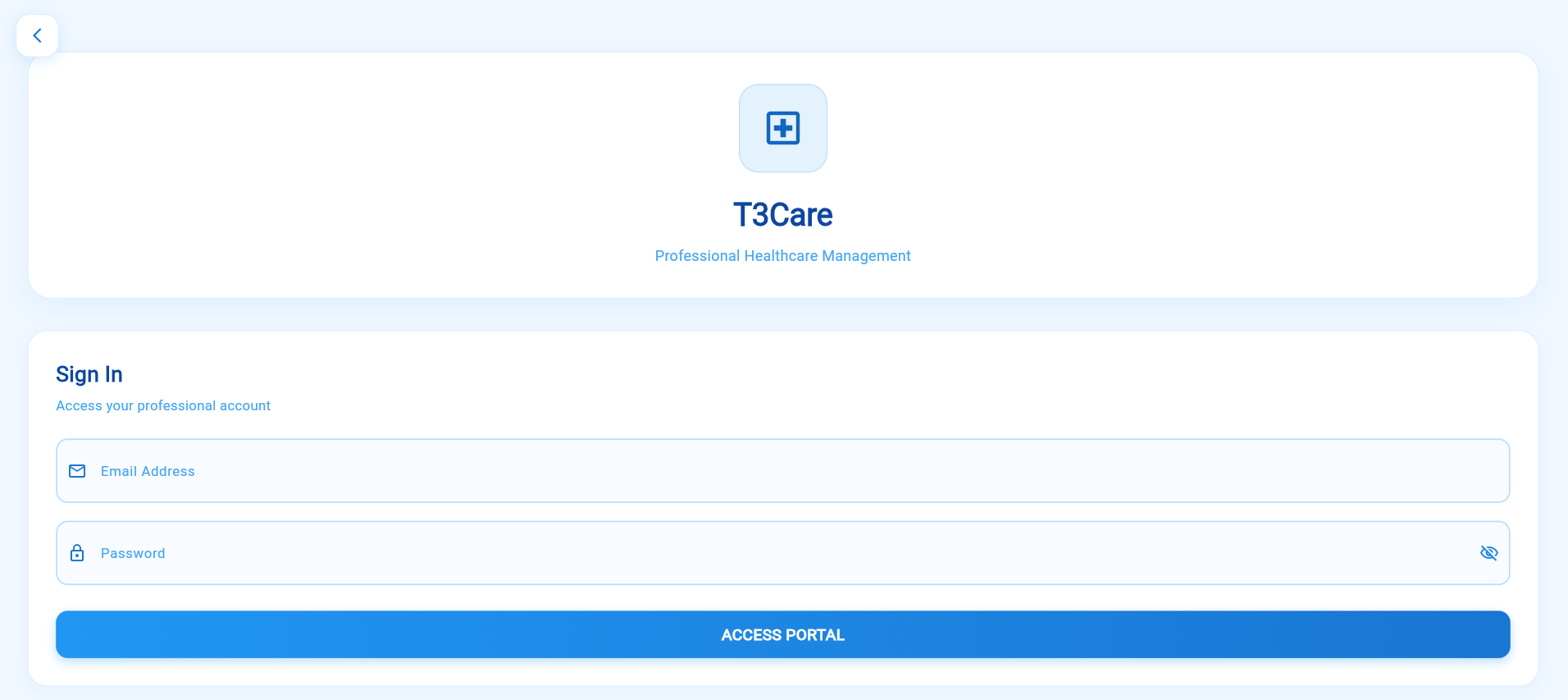Show password with the crossed-eye icon

pos(1488,553)
